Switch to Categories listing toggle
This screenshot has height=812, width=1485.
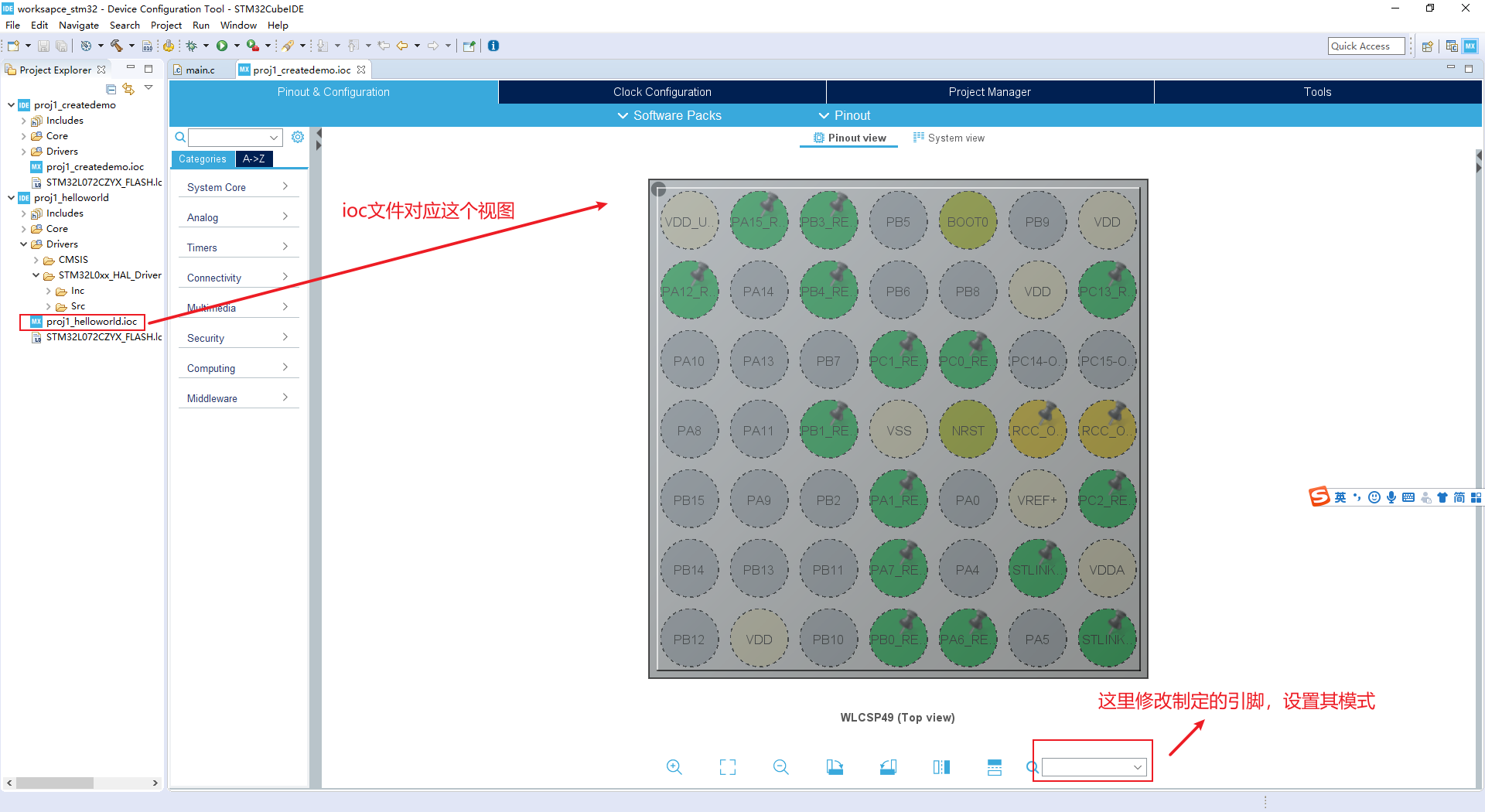coord(203,159)
